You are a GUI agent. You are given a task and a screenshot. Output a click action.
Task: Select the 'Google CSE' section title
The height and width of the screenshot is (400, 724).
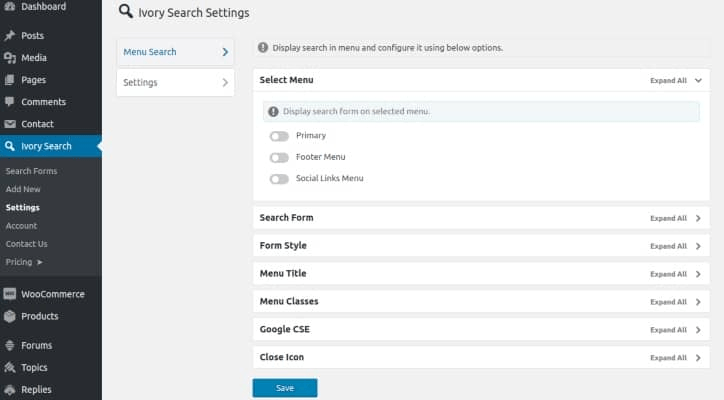(284, 329)
